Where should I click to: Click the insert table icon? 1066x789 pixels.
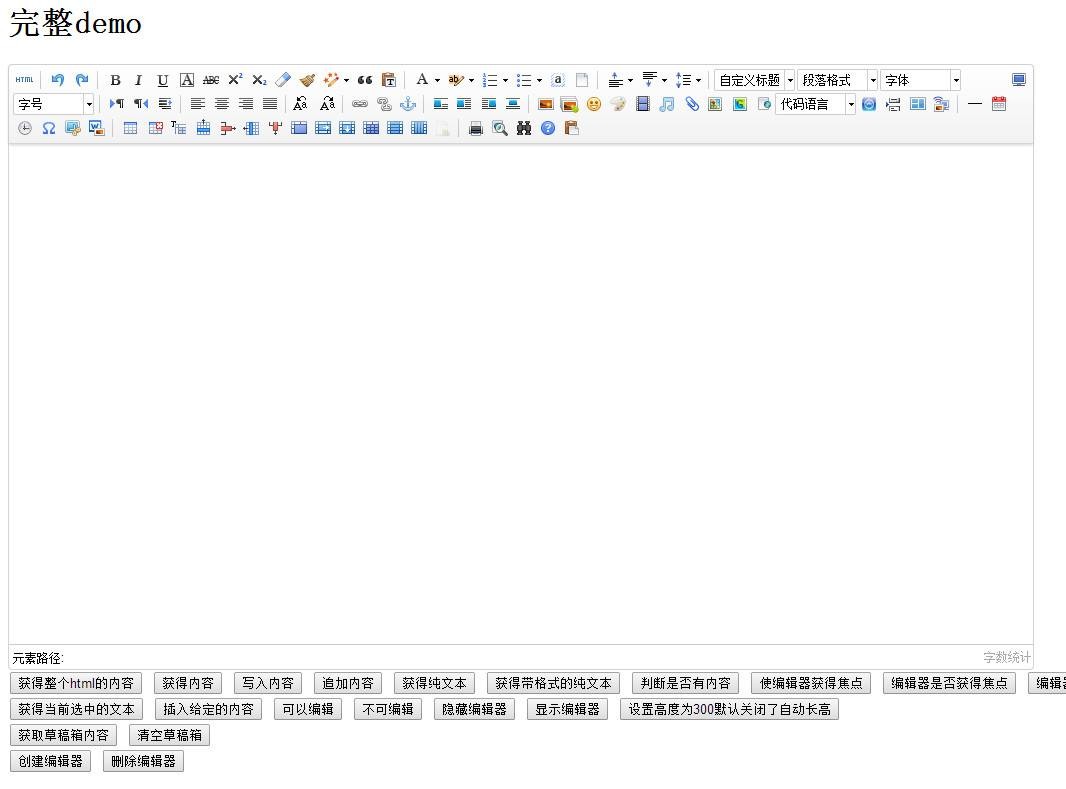pyautogui.click(x=130, y=128)
